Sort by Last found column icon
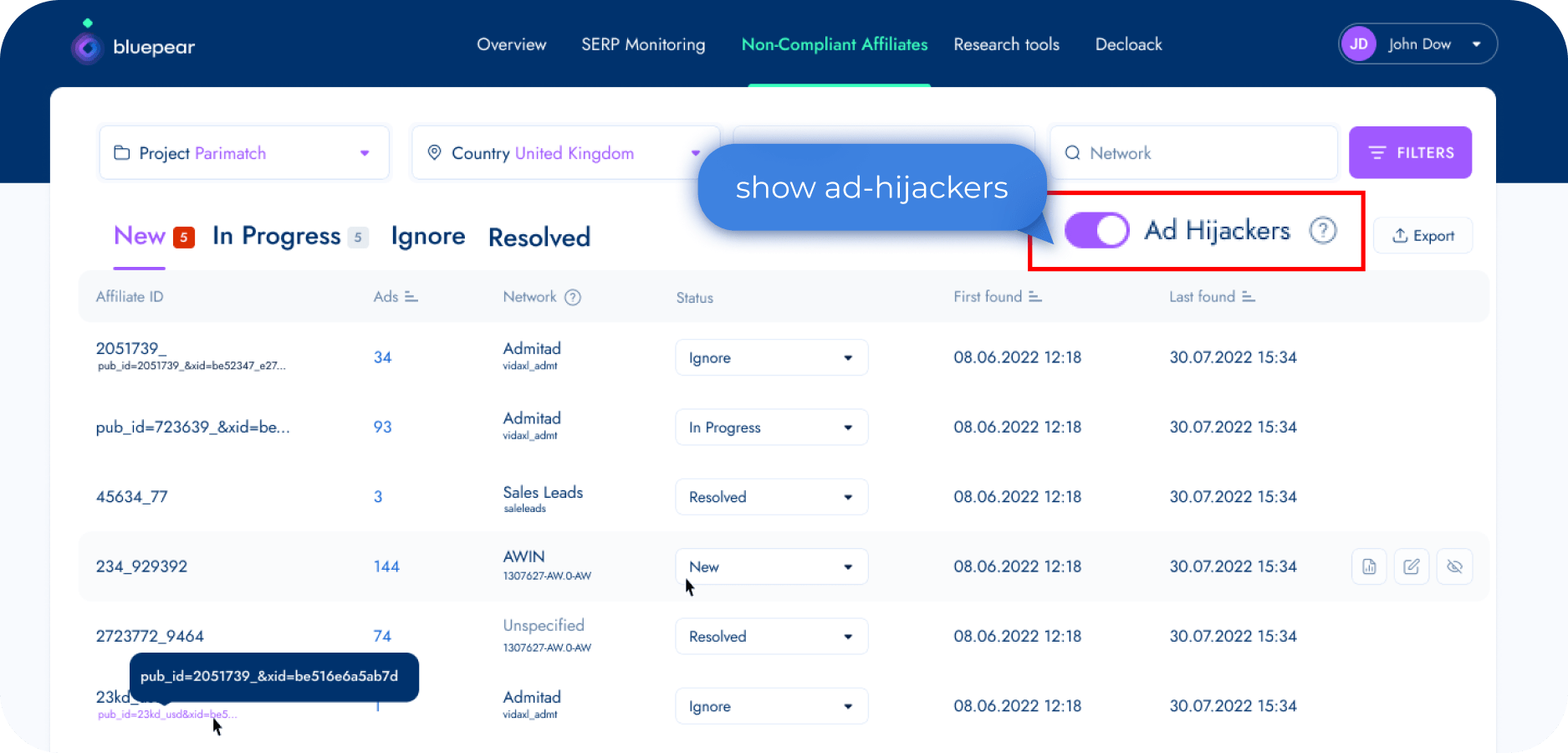Viewport: 1568px width, 753px height. point(1249,297)
